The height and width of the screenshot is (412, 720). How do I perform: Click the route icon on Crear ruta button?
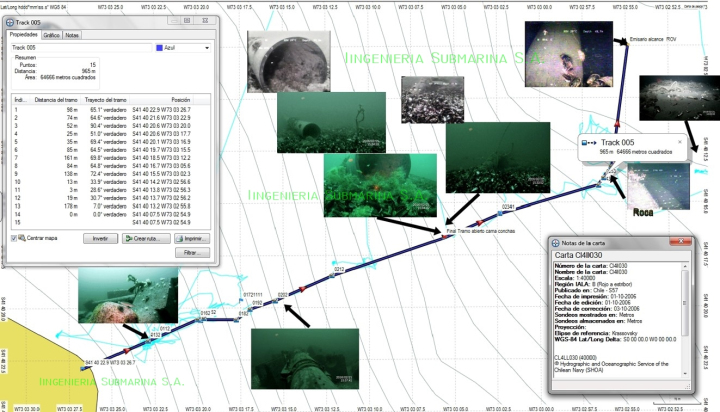pos(127,239)
